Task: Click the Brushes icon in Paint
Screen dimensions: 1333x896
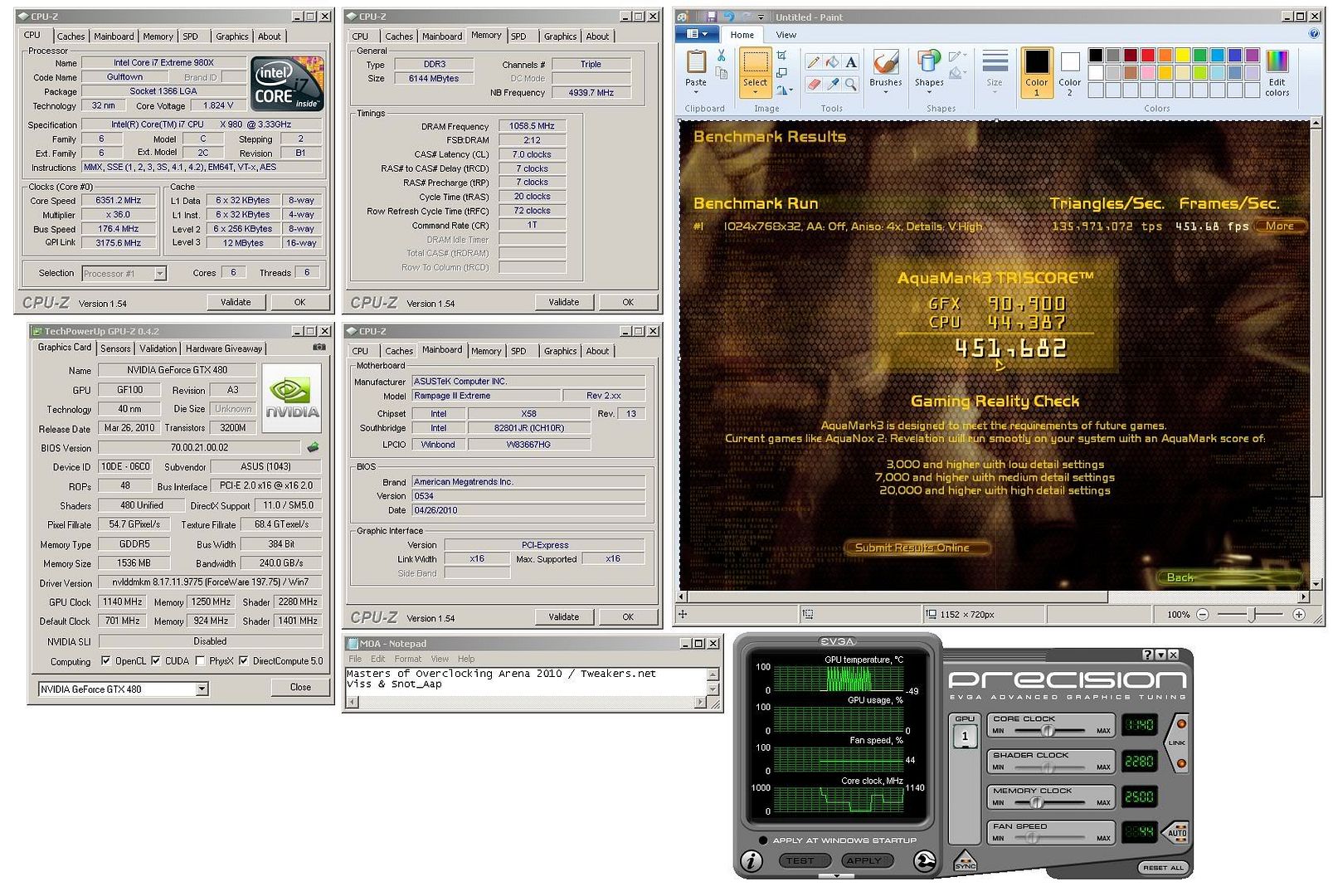Action: tap(885, 62)
